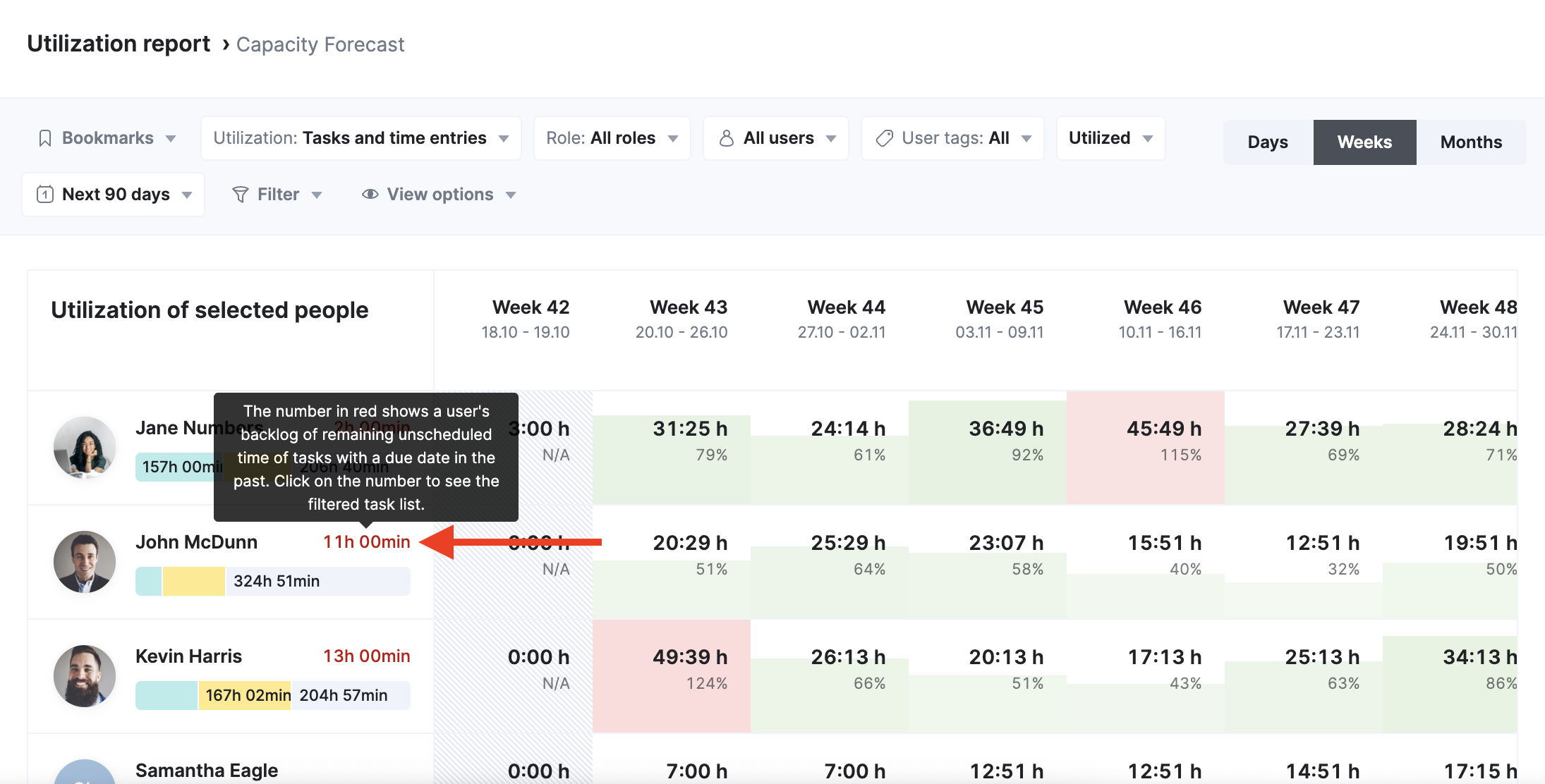
Task: Open the Bookmarks dropdown
Action: tap(106, 138)
